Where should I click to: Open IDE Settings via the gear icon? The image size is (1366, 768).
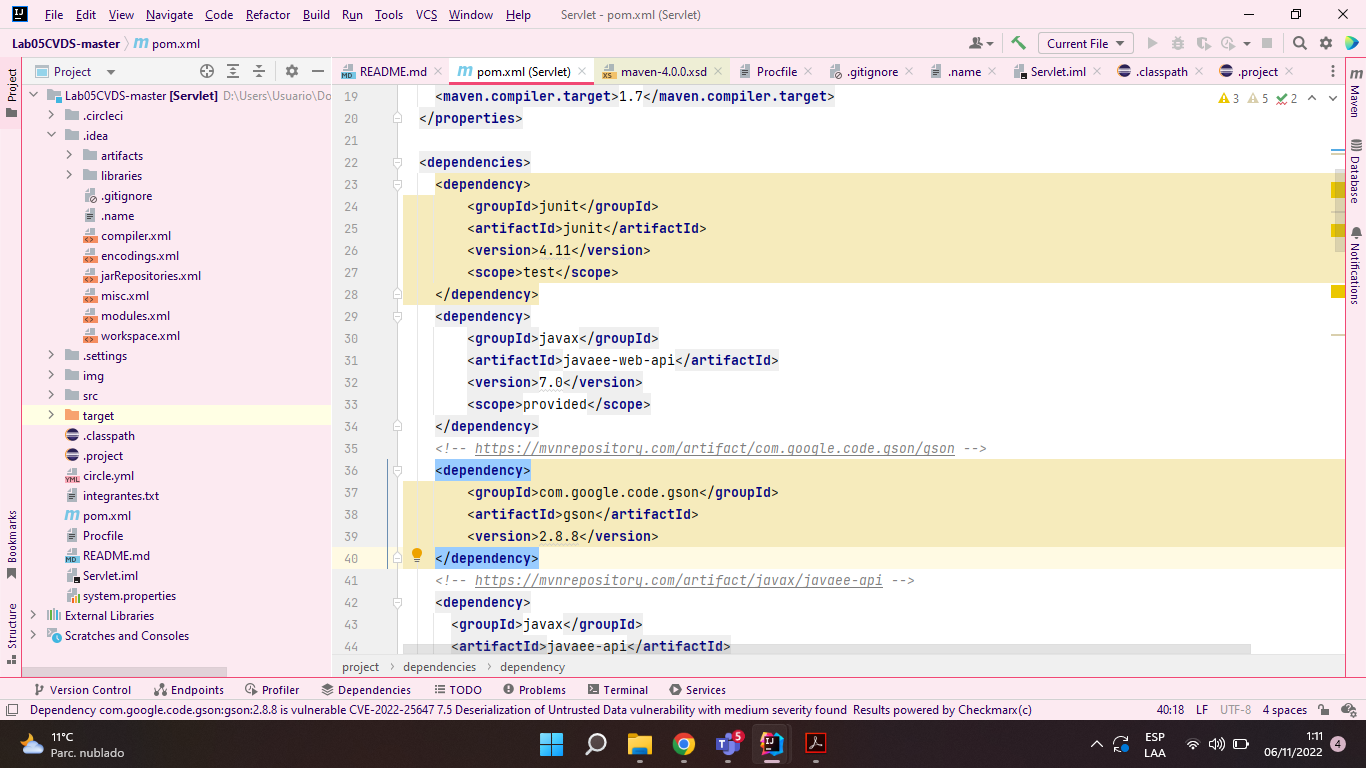click(x=1326, y=44)
